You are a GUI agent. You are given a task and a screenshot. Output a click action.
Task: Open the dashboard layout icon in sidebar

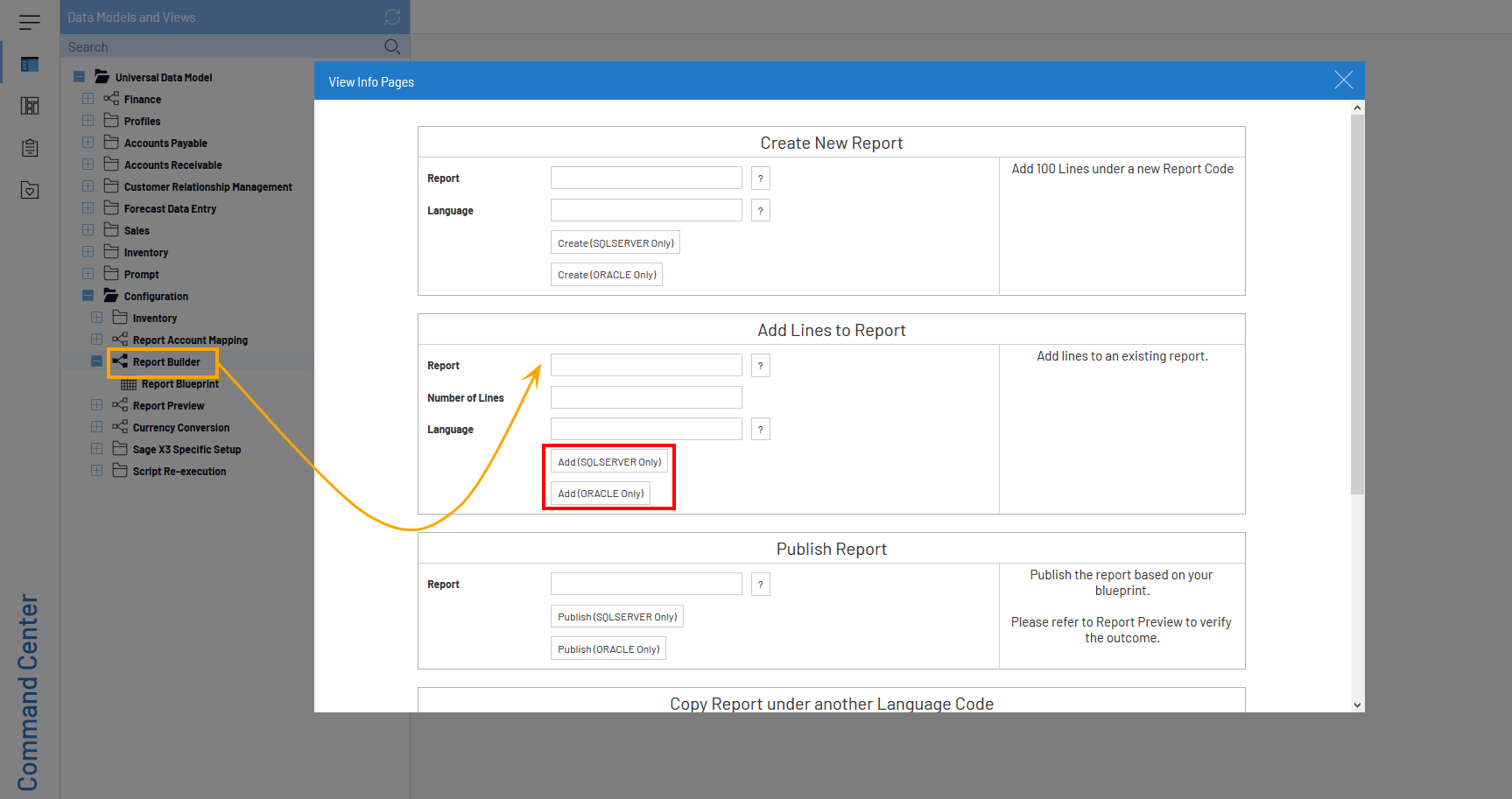30,106
